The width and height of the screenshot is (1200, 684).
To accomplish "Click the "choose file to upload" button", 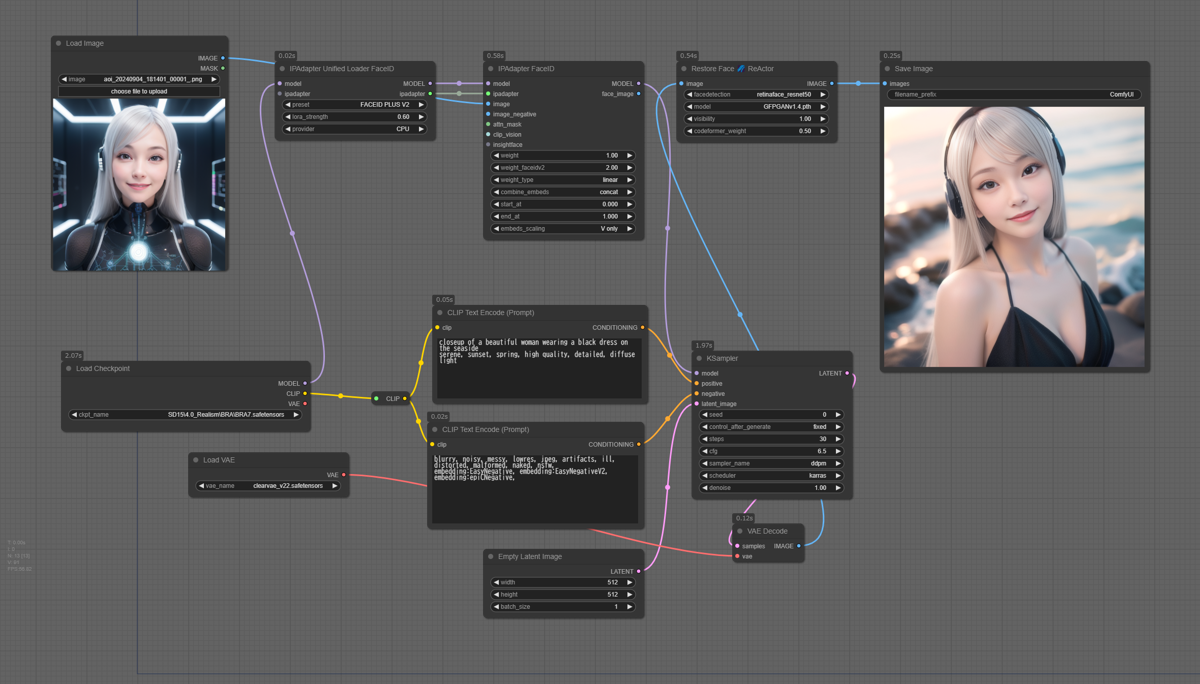I will coord(139,91).
